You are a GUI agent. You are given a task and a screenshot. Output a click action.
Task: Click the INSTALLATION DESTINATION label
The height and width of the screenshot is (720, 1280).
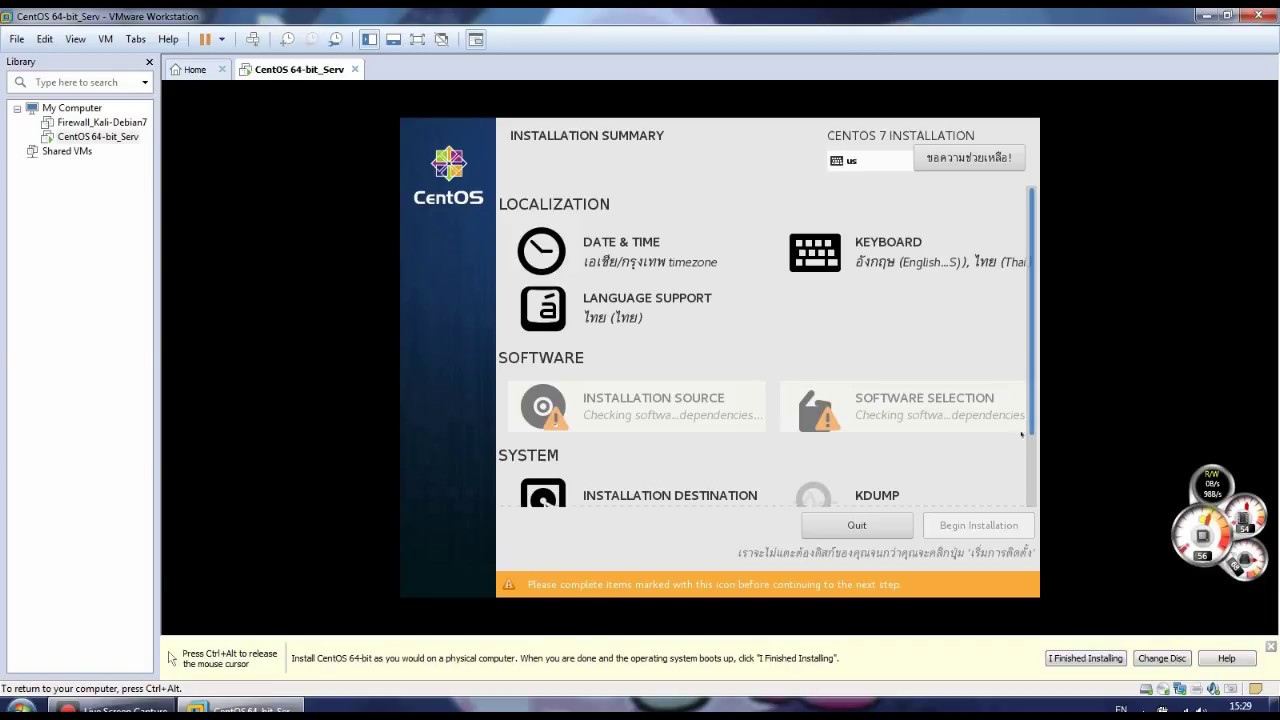tap(670, 495)
